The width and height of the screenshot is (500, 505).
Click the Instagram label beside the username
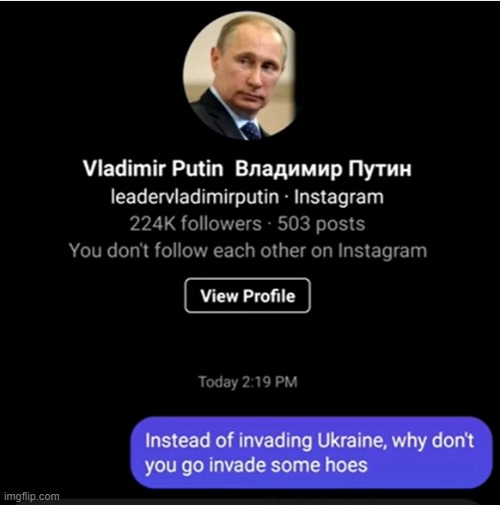pos(339,197)
